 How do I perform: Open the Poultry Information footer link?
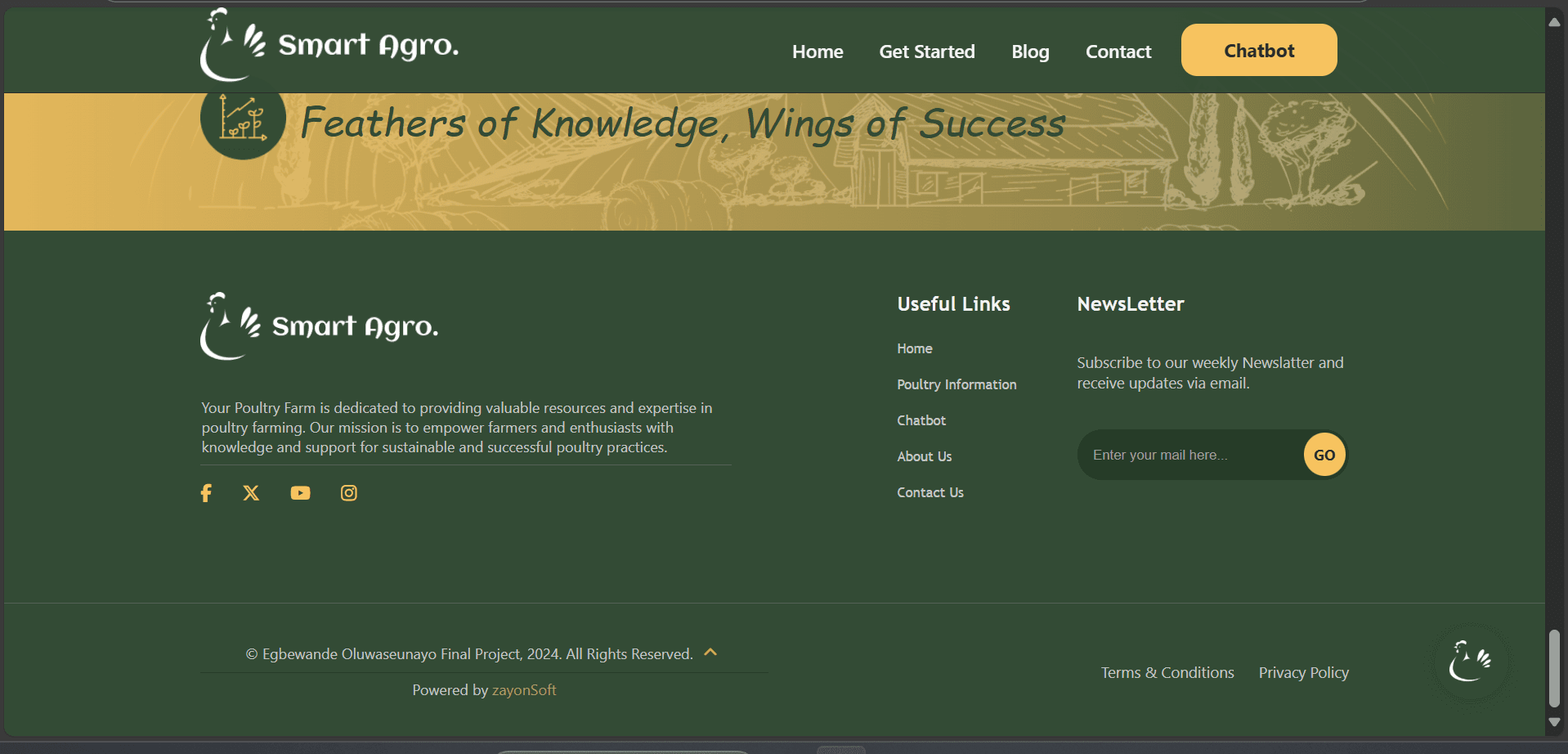tap(956, 384)
